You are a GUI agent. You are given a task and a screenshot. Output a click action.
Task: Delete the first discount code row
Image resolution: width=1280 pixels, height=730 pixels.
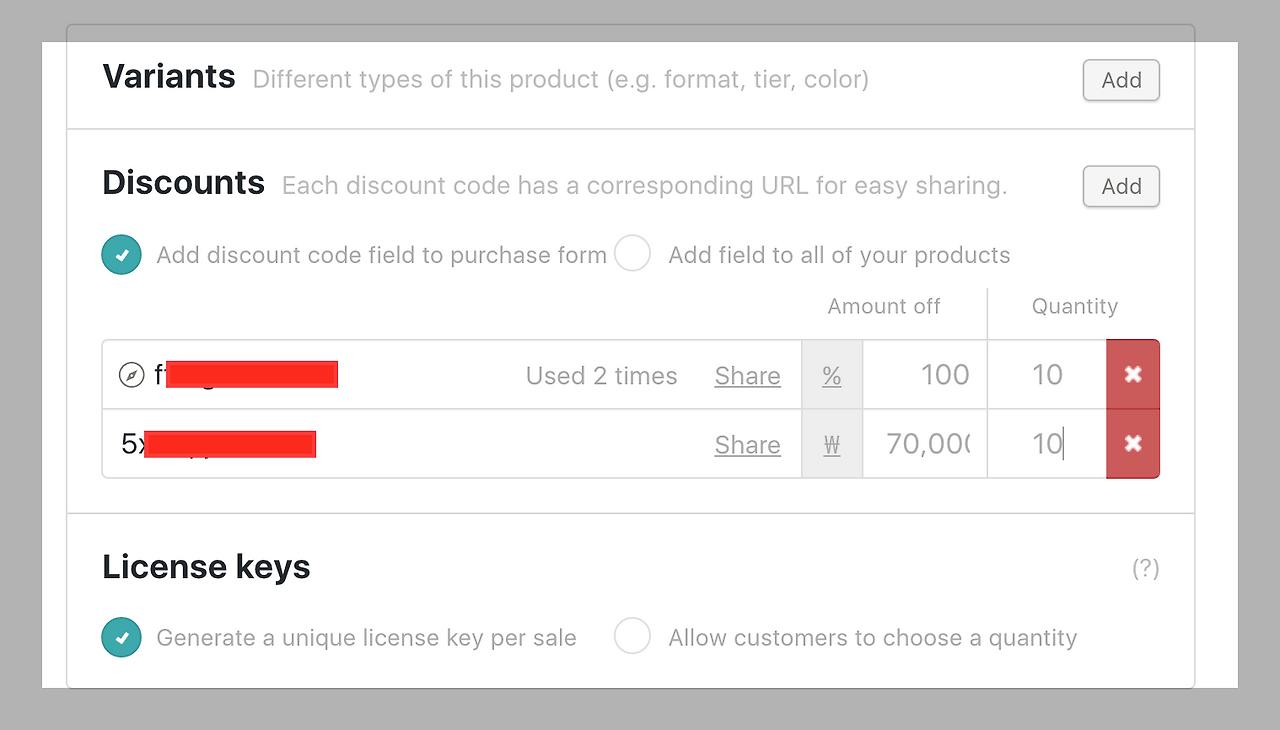pos(1132,375)
